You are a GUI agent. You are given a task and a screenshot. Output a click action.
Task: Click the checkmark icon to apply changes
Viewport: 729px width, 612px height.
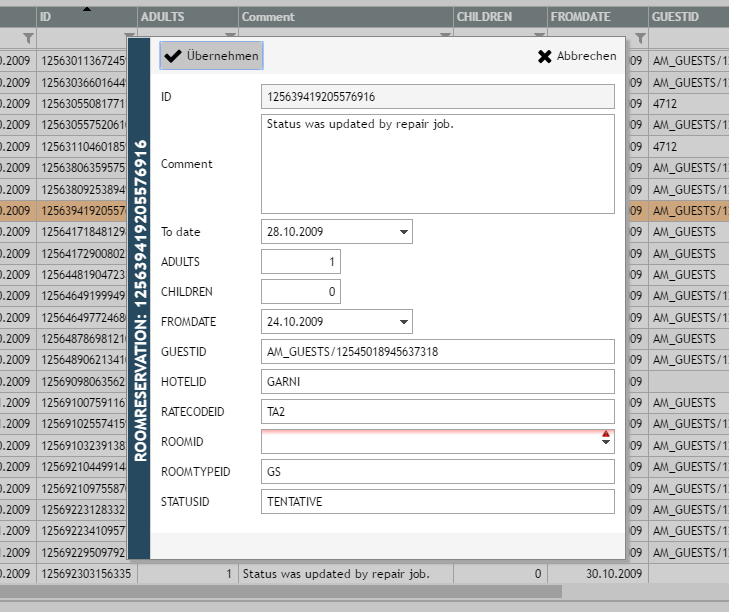173,57
